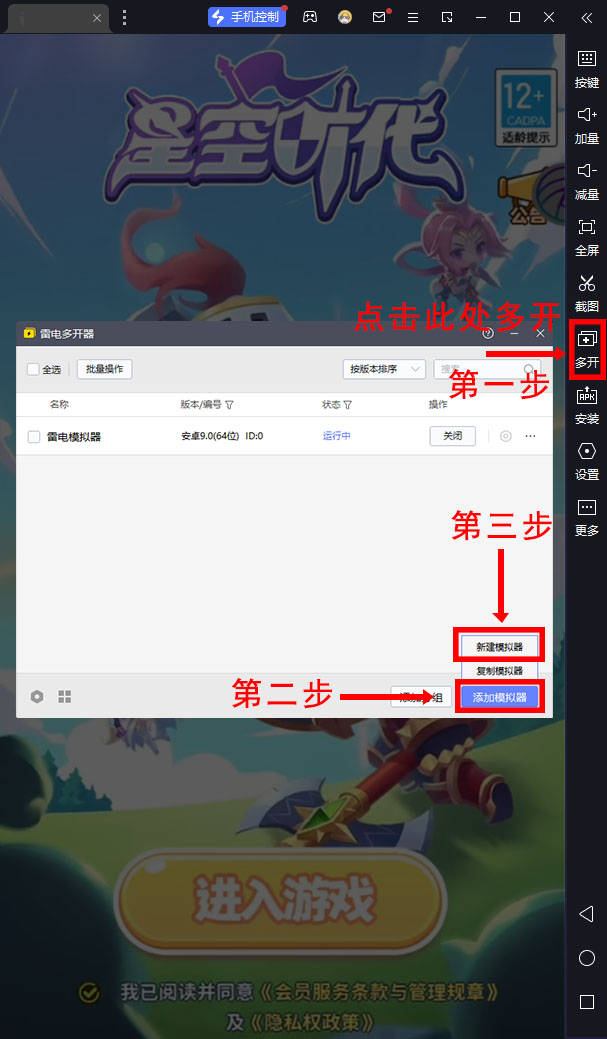Click the Android recents square button
Screen dimensions: 607x1039
[586, 1002]
